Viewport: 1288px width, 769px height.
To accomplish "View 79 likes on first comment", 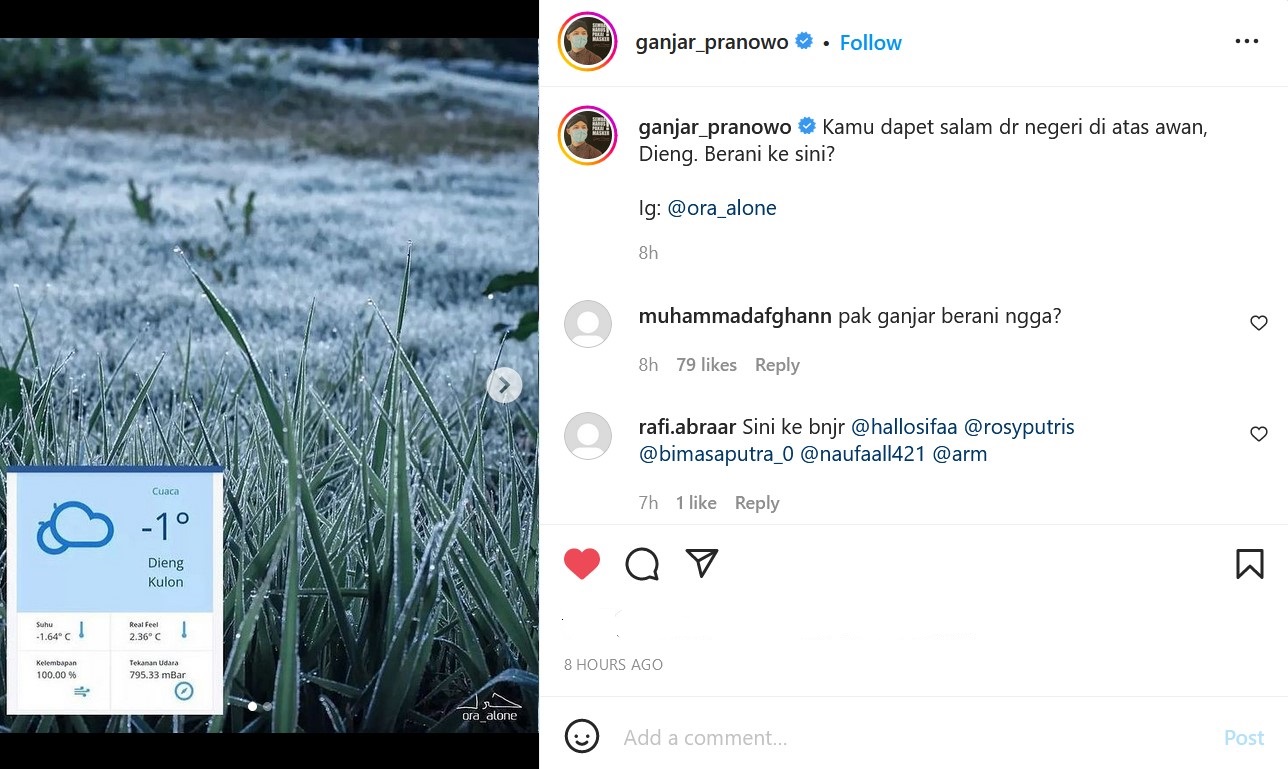I will click(x=706, y=365).
